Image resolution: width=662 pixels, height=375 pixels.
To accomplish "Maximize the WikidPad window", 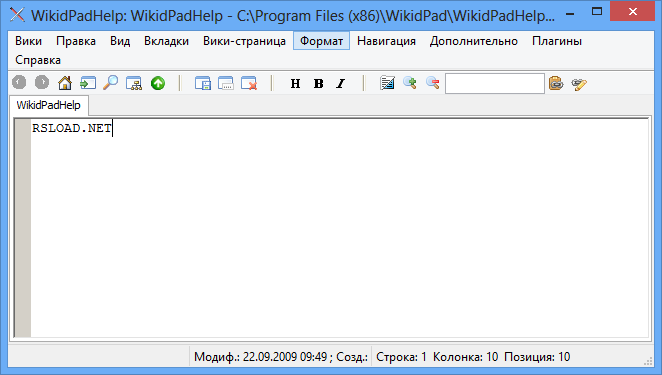I will click(x=597, y=12).
